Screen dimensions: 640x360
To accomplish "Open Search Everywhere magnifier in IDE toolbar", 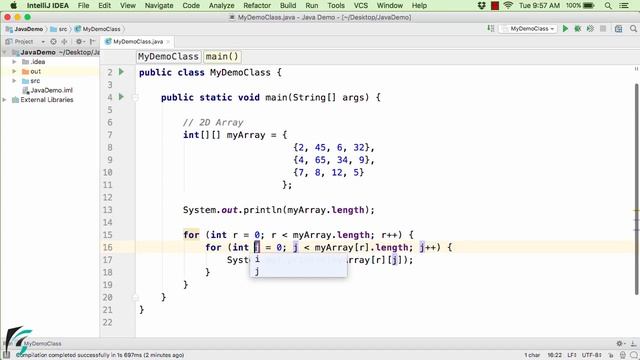I will pyautogui.click(x=633, y=29).
